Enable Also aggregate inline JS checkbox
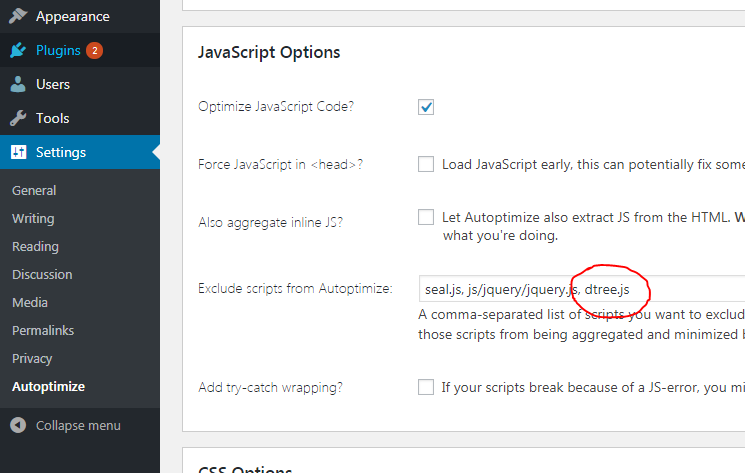The width and height of the screenshot is (745, 473). [x=426, y=217]
